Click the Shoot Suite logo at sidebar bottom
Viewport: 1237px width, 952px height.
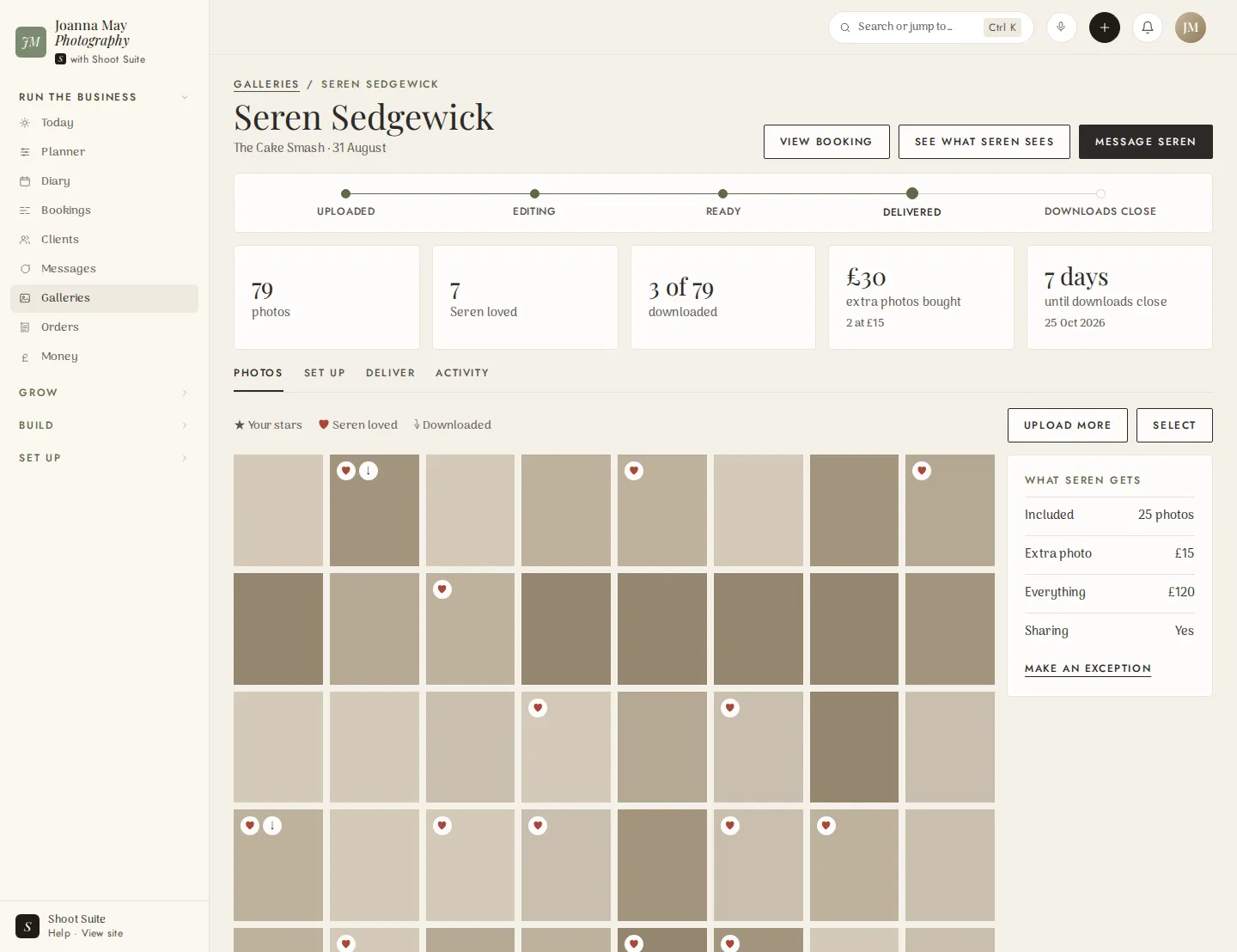coord(27,926)
